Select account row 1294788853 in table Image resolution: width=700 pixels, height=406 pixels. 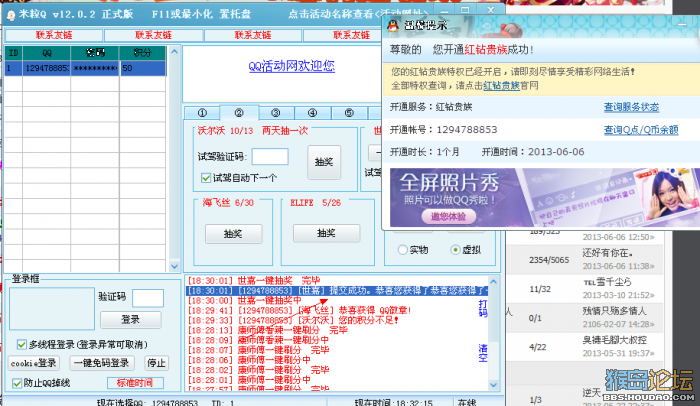point(85,68)
